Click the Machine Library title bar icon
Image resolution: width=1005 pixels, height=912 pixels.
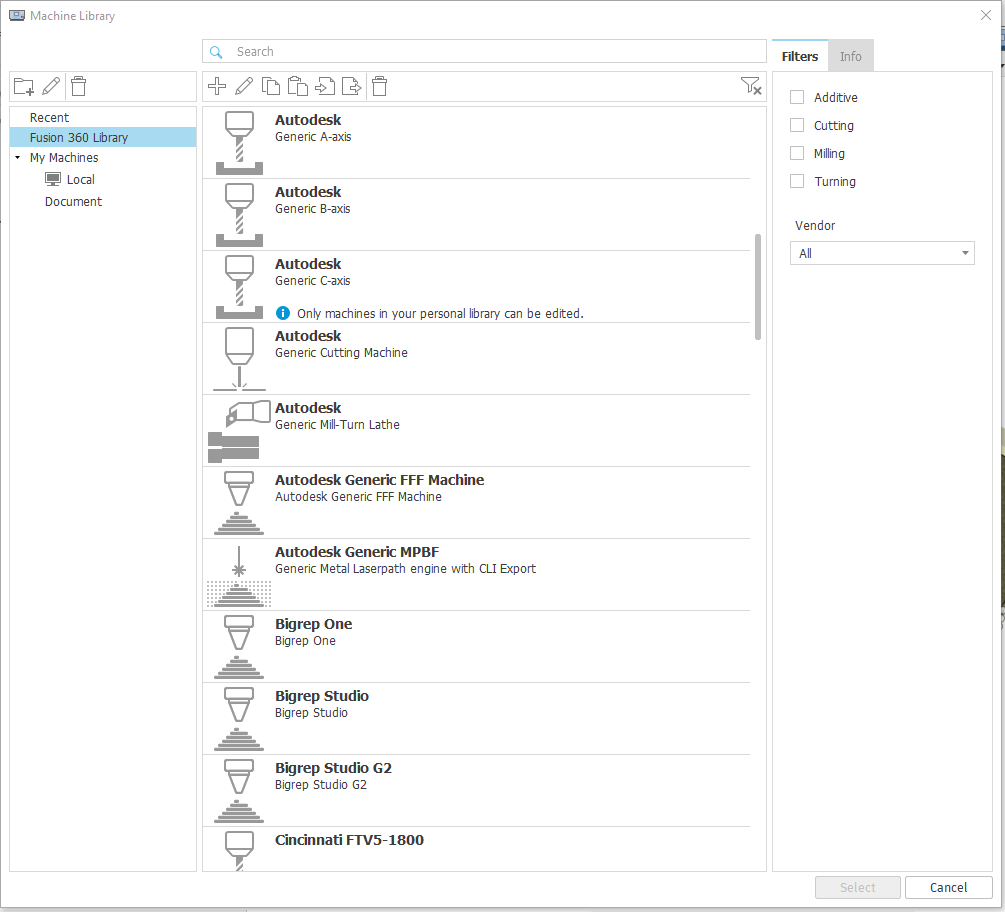pyautogui.click(x=17, y=15)
